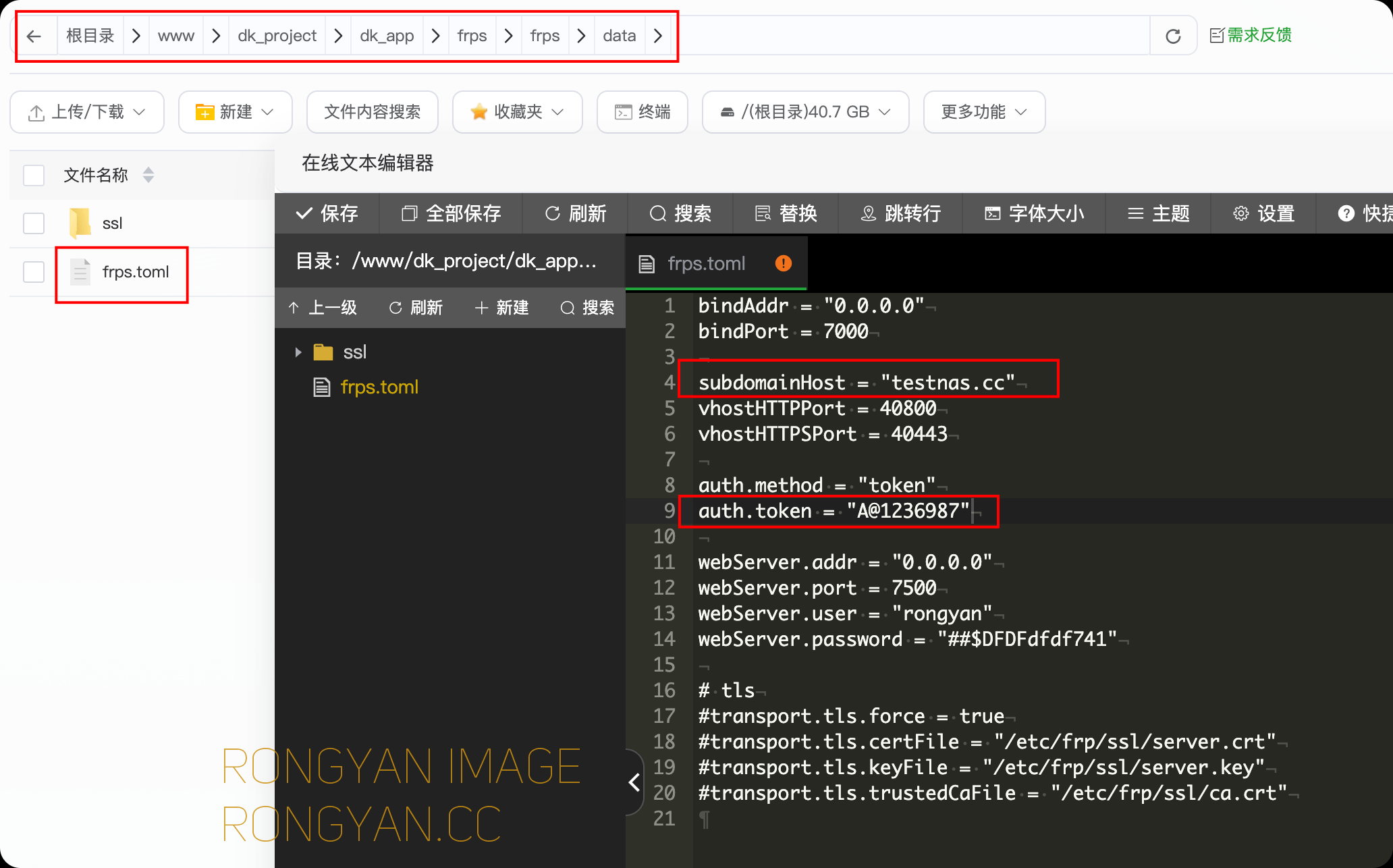Check the ssl folder checkbox

(34, 223)
